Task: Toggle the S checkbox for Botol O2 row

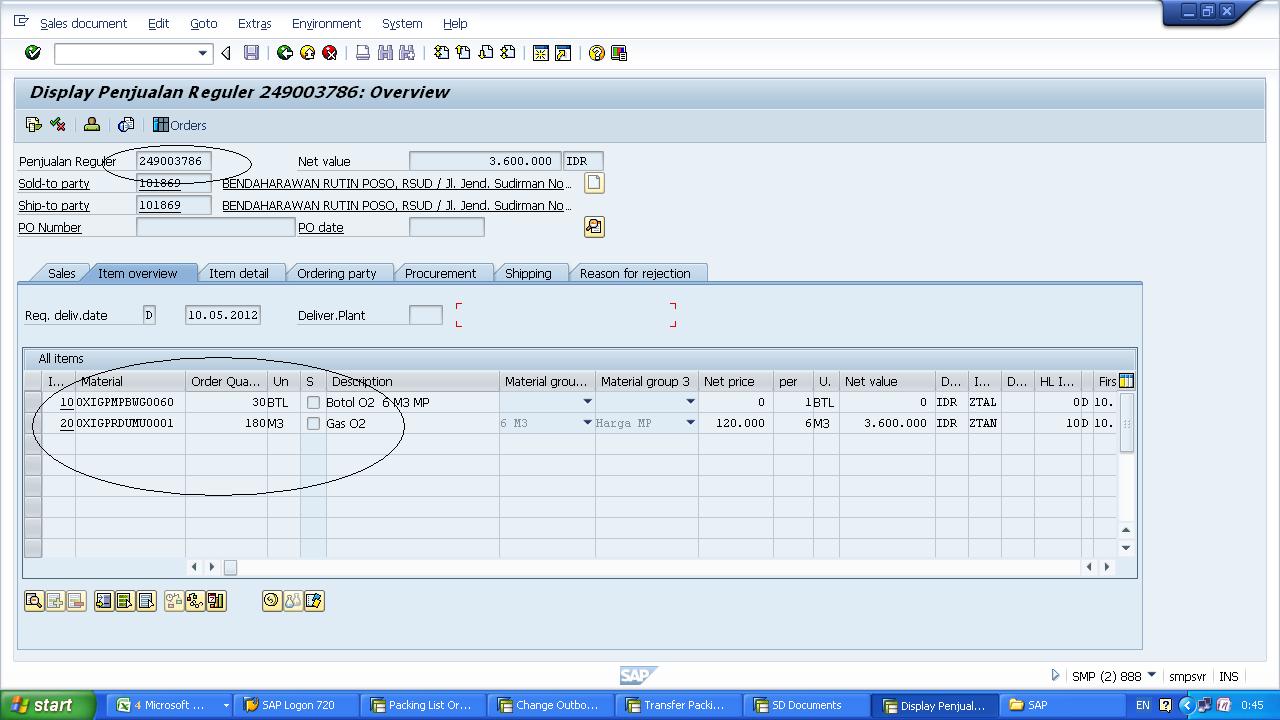Action: point(313,402)
